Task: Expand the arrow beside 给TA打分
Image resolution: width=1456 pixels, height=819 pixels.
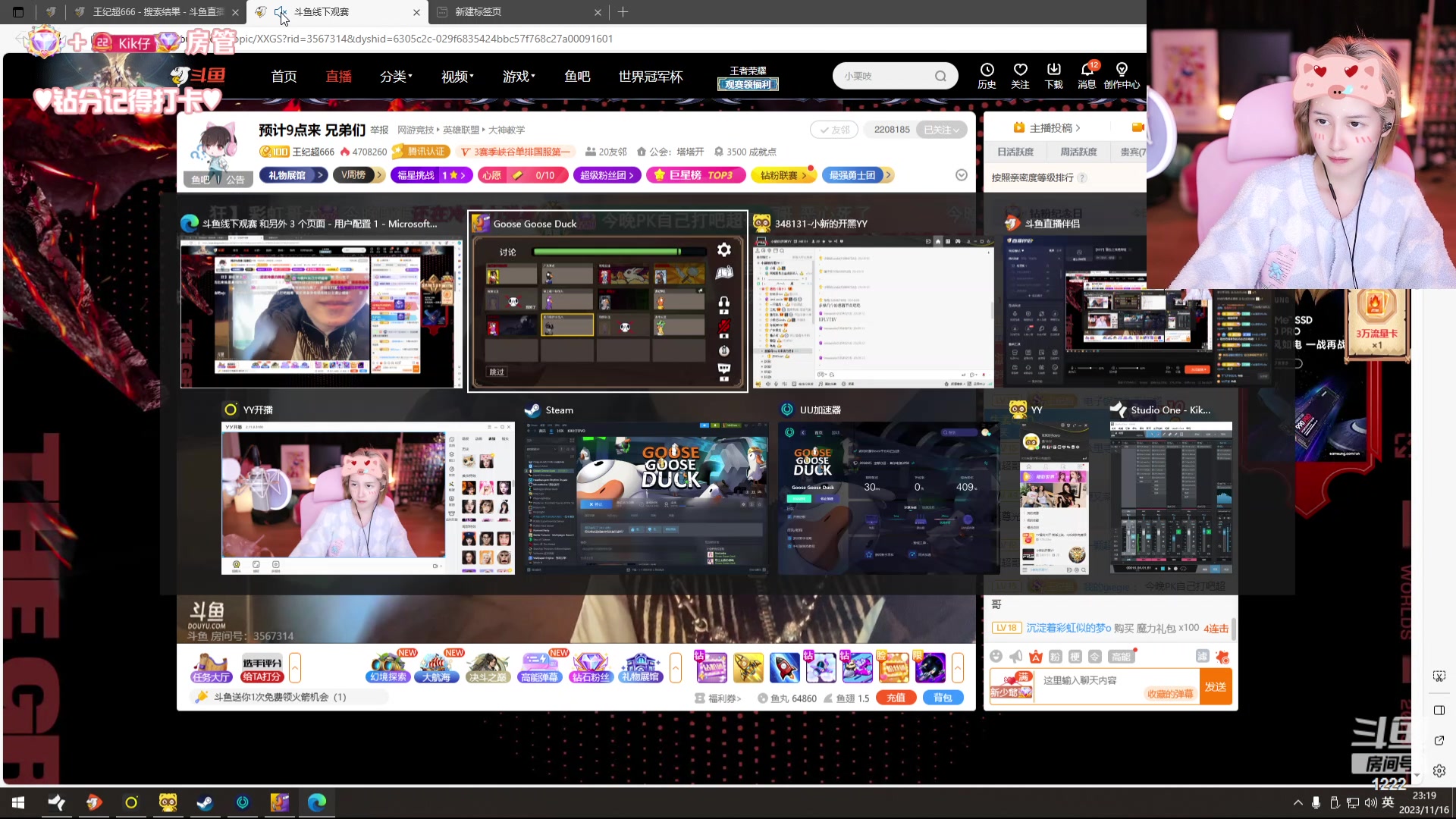Action: click(295, 667)
